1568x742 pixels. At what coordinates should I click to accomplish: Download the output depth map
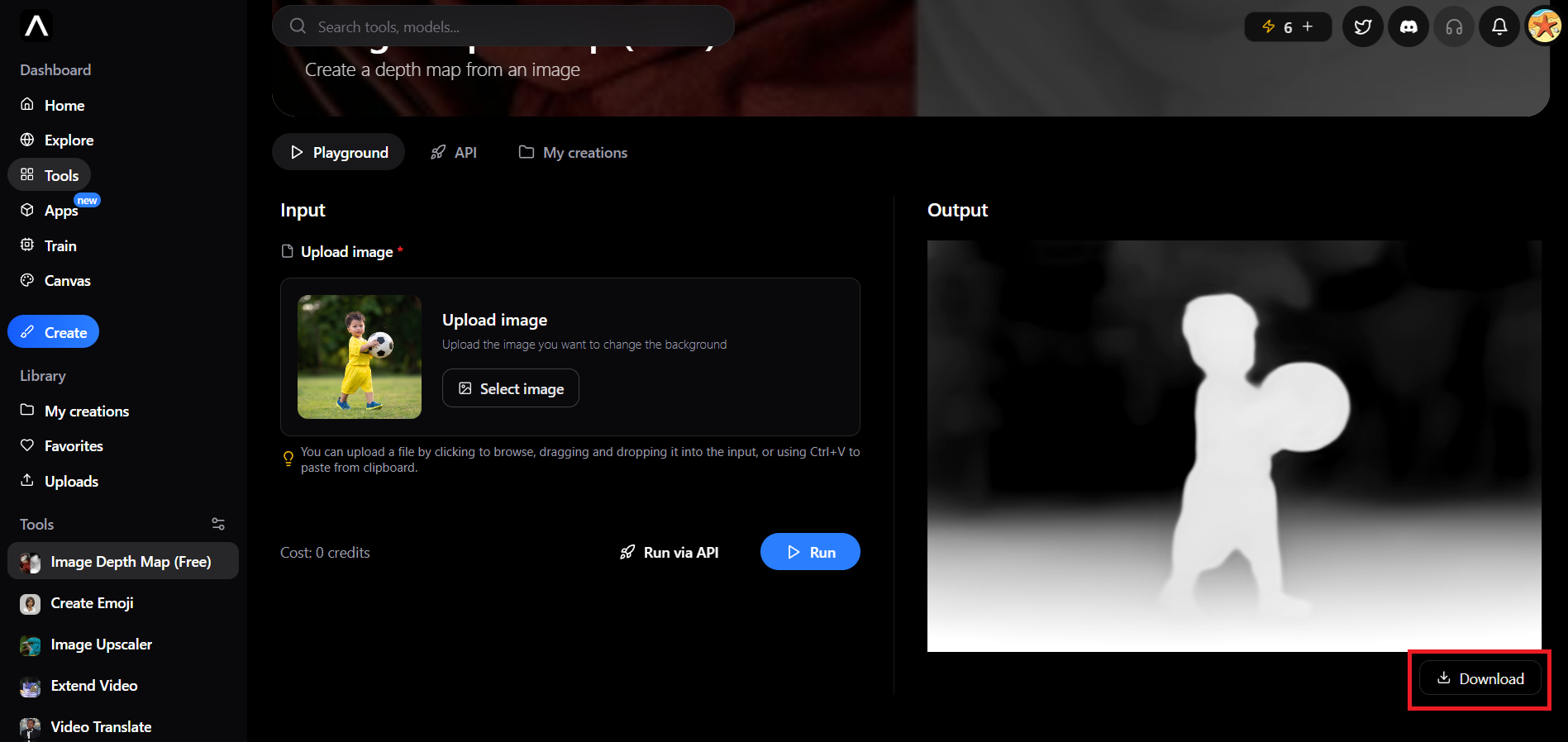click(x=1480, y=678)
